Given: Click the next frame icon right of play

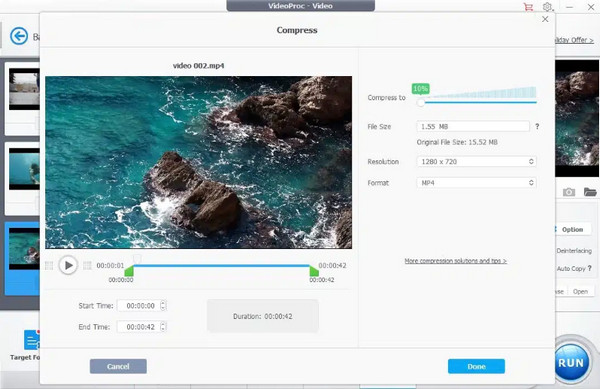Looking at the screenshot, I should [x=87, y=265].
